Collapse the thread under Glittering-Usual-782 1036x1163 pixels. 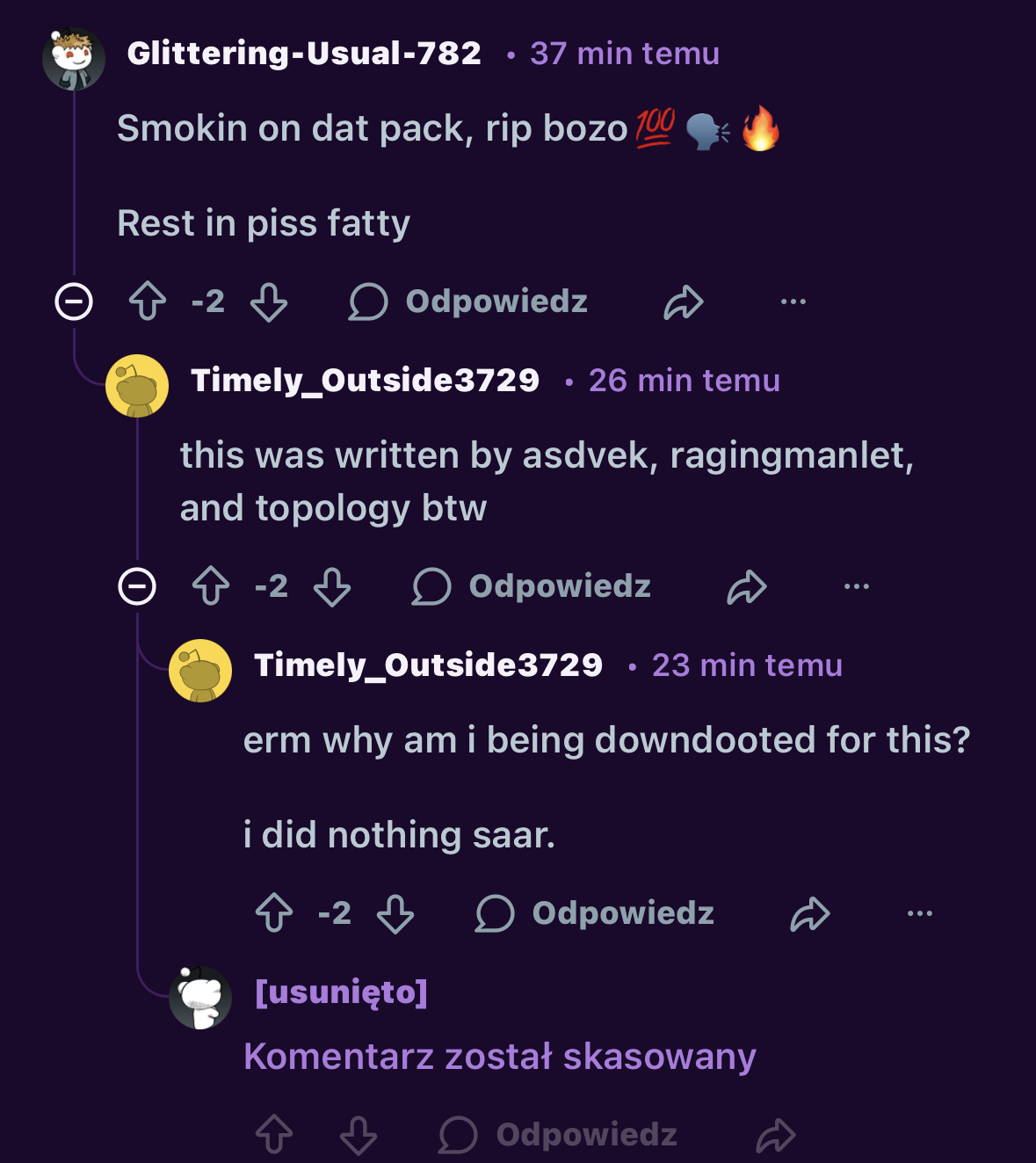73,302
